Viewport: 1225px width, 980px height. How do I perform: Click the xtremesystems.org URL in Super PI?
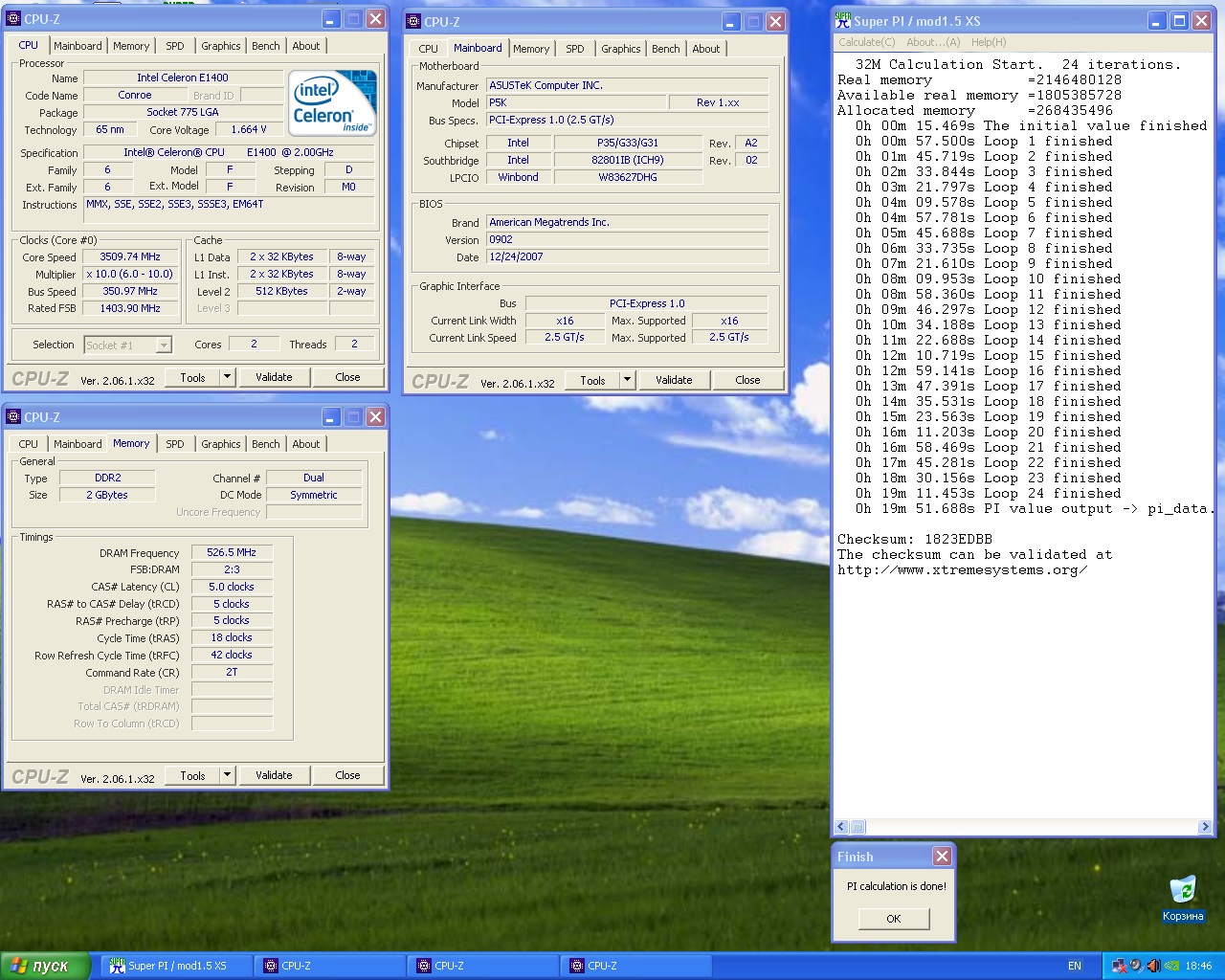click(x=962, y=570)
